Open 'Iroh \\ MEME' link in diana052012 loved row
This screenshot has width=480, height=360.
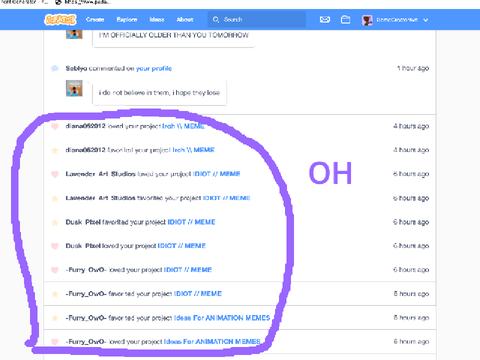(x=183, y=126)
